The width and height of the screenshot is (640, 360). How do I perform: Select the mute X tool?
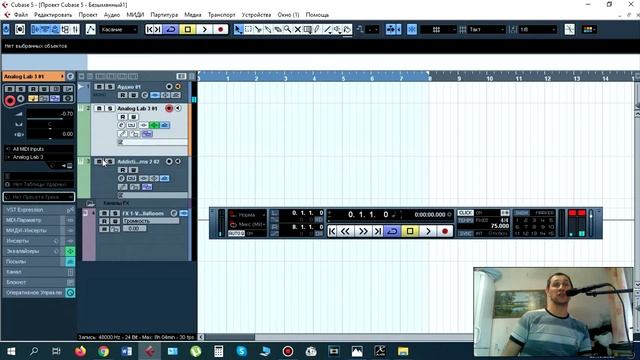point(298,29)
